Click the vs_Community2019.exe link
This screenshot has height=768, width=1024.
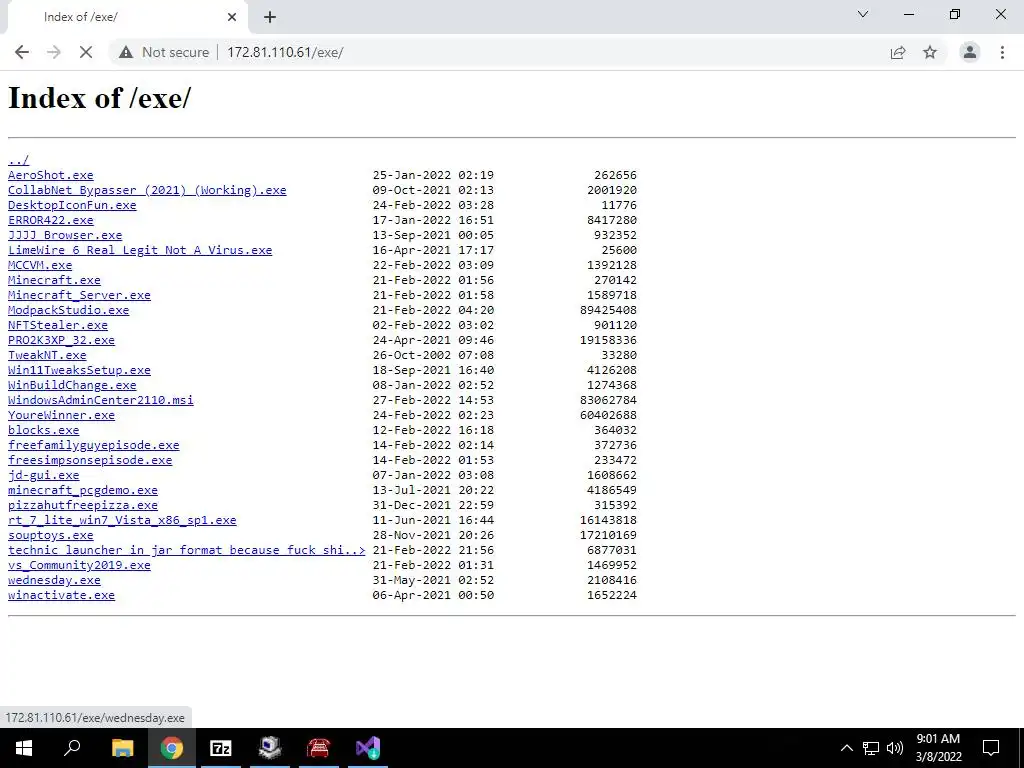click(x=79, y=566)
